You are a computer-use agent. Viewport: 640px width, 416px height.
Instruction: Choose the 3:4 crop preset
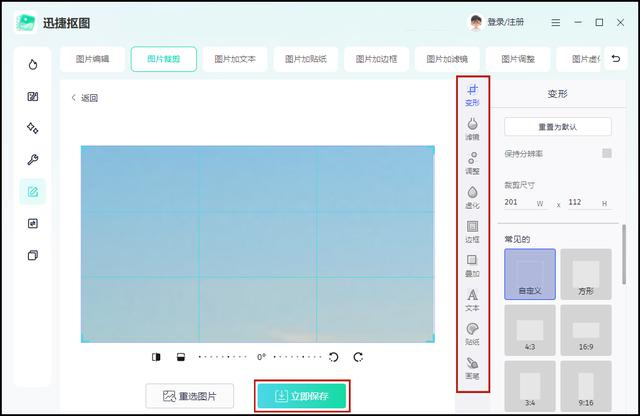530,386
